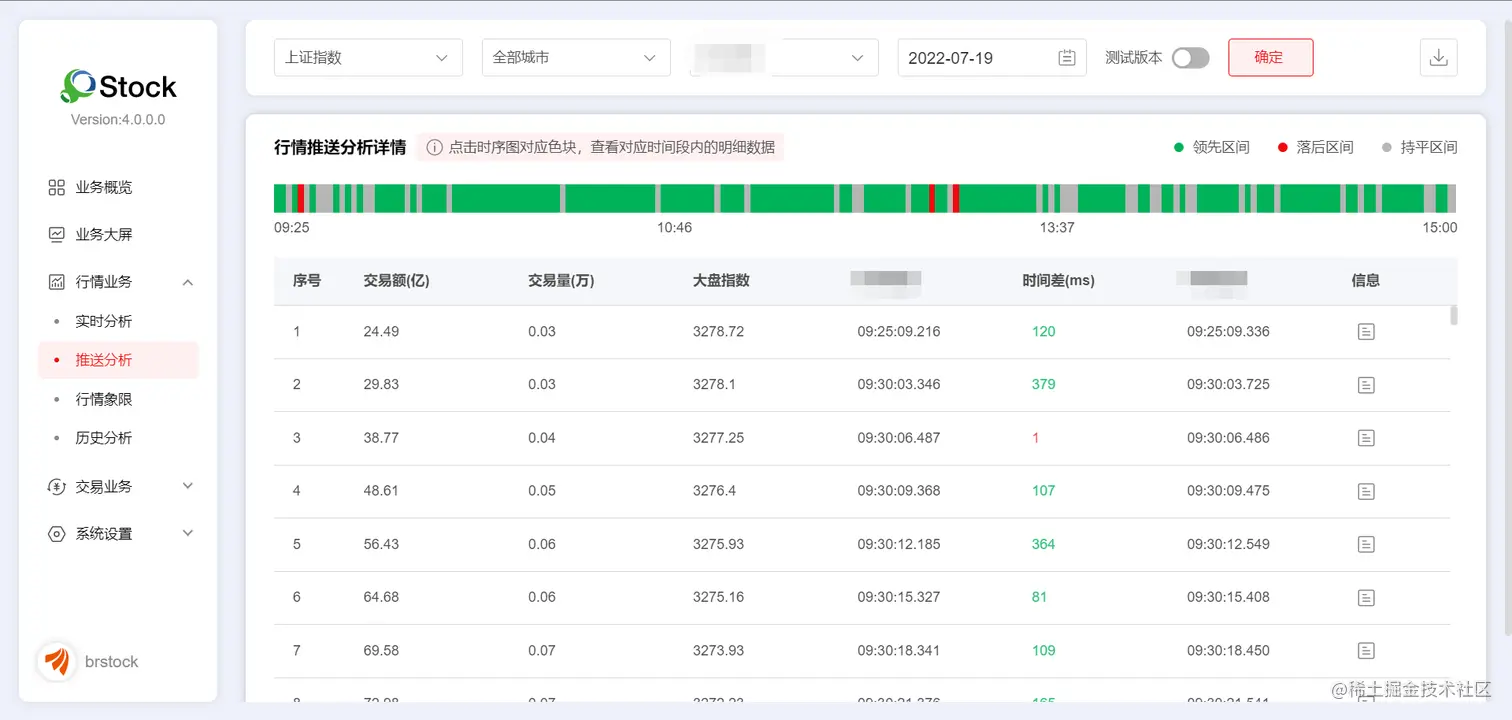Screen dimensions: 1512x720
Task: Open the detail icon in row 1 信息 column
Action: click(x=1366, y=331)
